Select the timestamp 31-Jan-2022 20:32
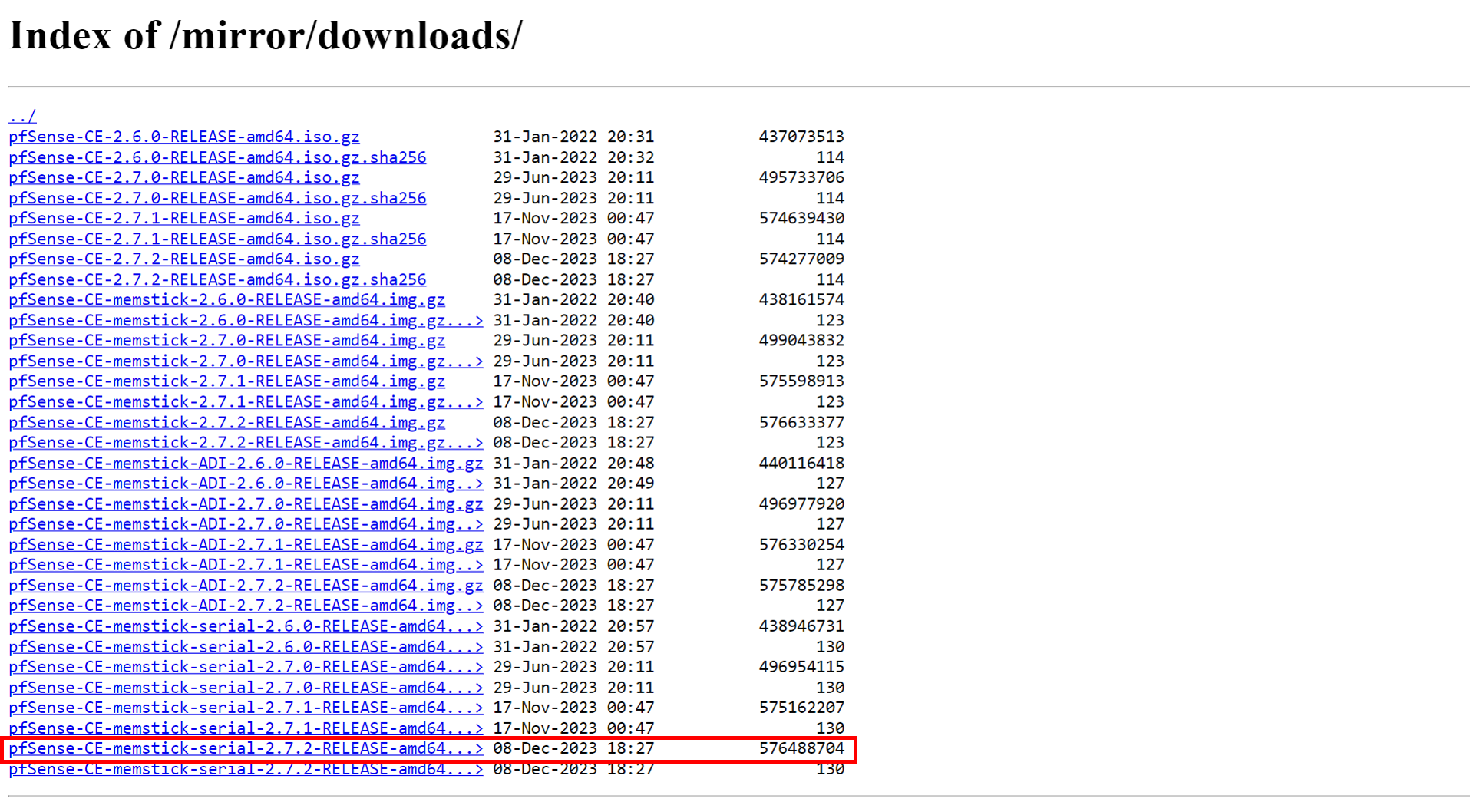Viewport: 1470px width, 812px height. pyautogui.click(x=573, y=157)
